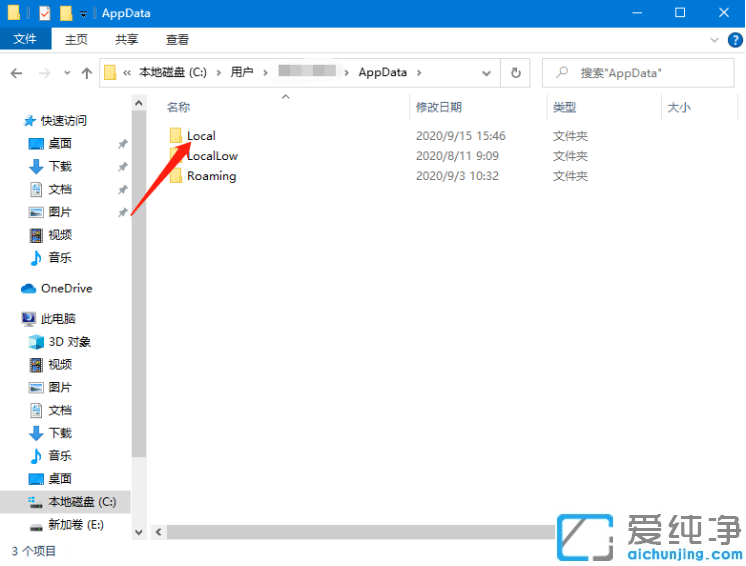Image resolution: width=746 pixels, height=566 pixels.
Task: Open 音乐 under 此电脑
Action: pyautogui.click(x=60, y=456)
